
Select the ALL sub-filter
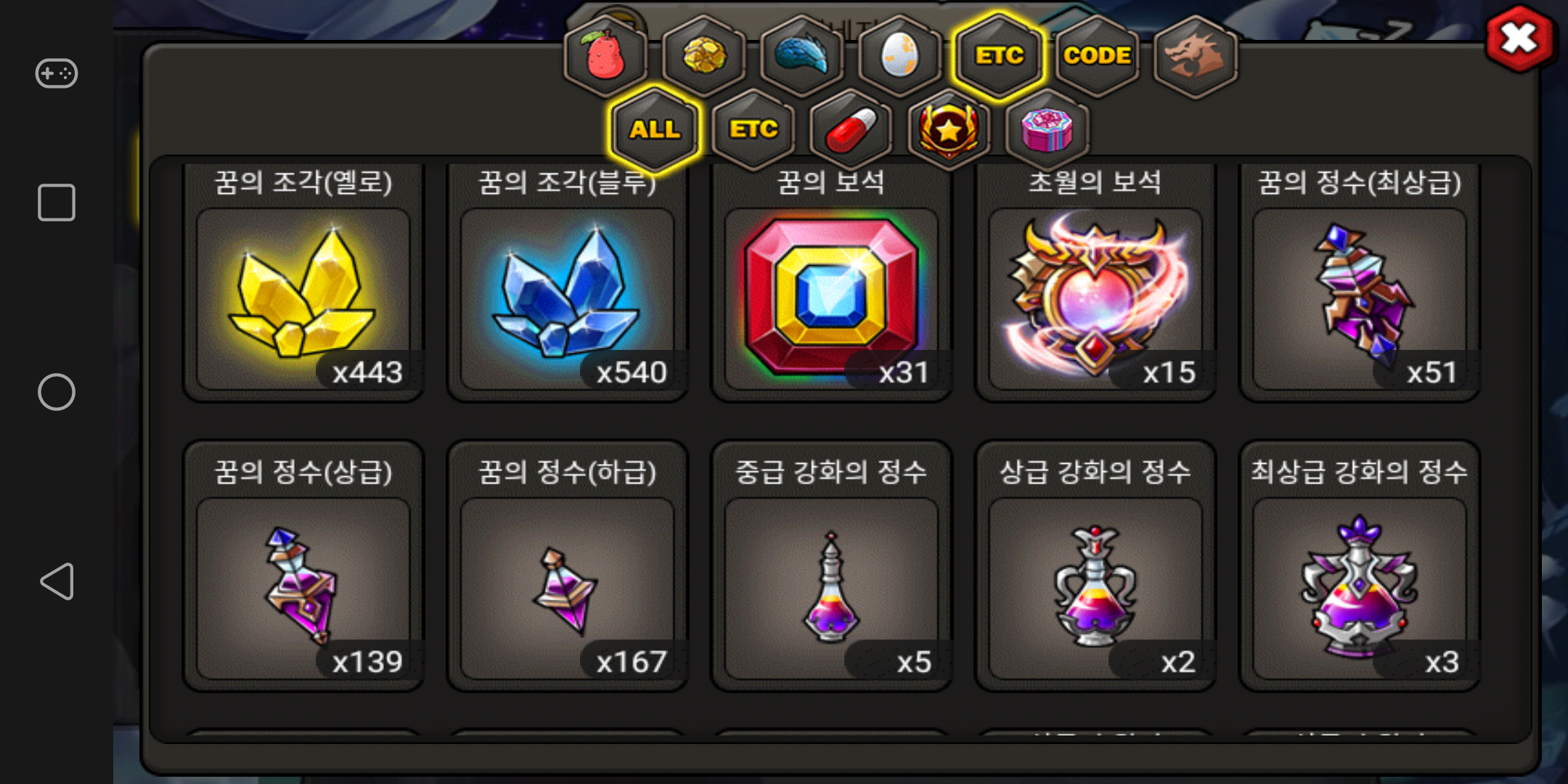pyautogui.click(x=655, y=130)
